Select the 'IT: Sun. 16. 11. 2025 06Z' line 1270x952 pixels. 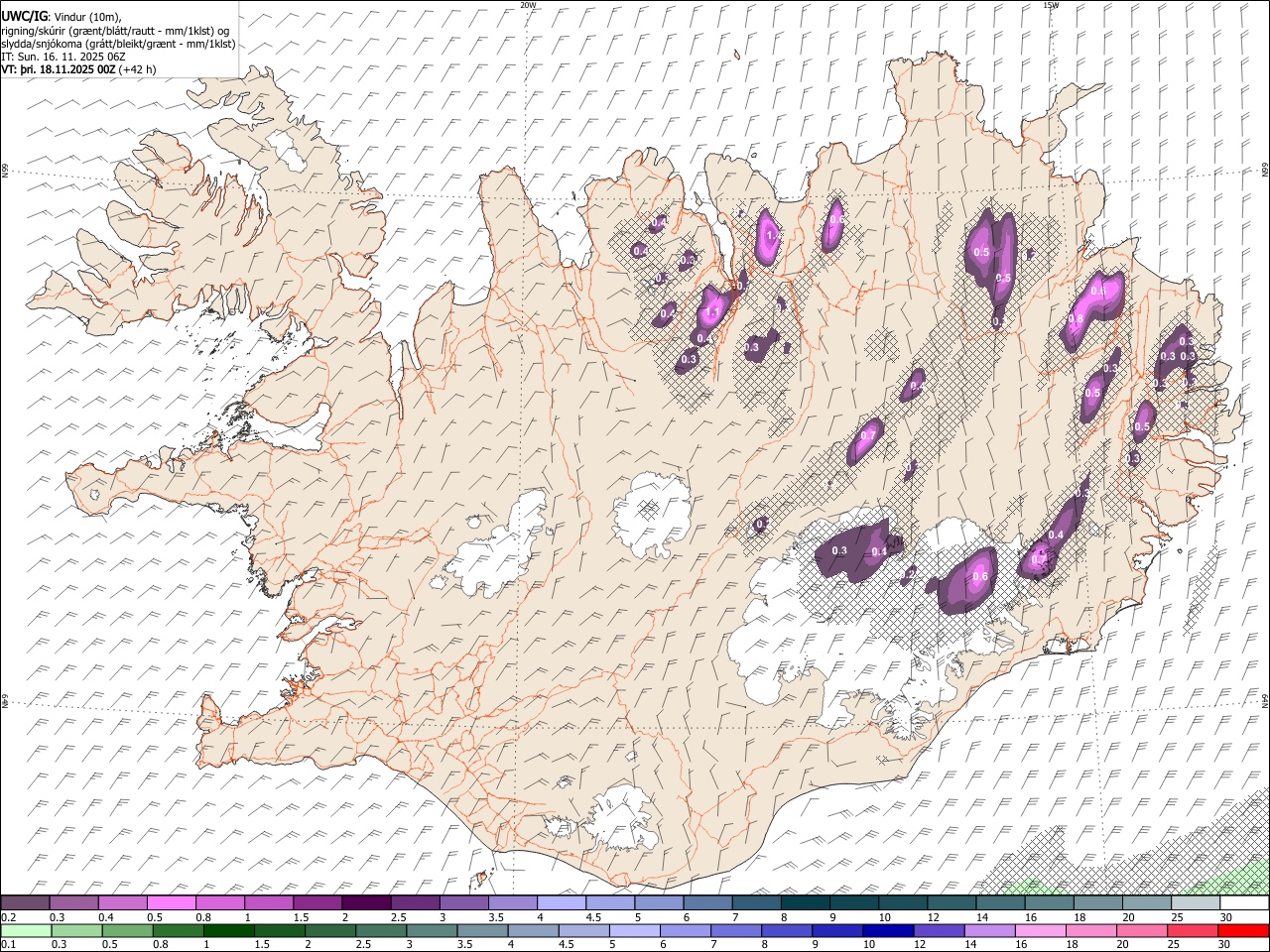click(63, 57)
